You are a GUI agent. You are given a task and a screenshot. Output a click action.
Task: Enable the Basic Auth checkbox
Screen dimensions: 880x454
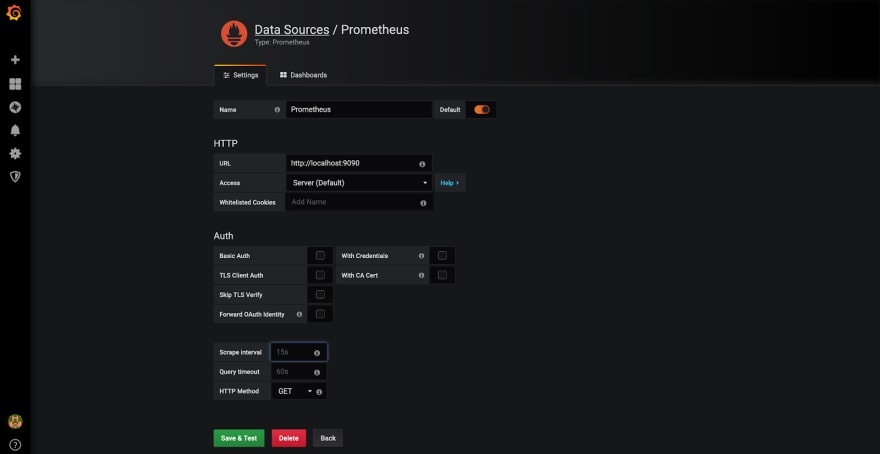[320, 255]
